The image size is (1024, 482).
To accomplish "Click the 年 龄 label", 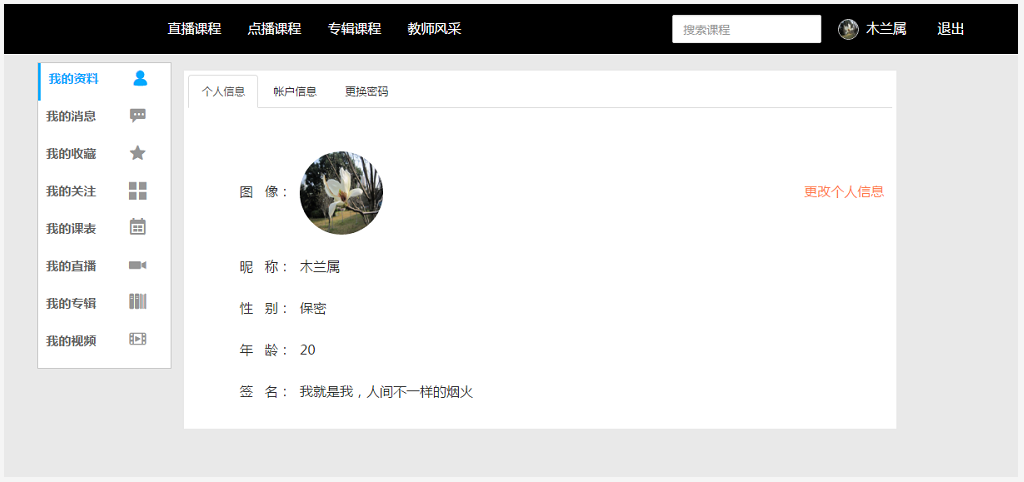I will [x=263, y=350].
